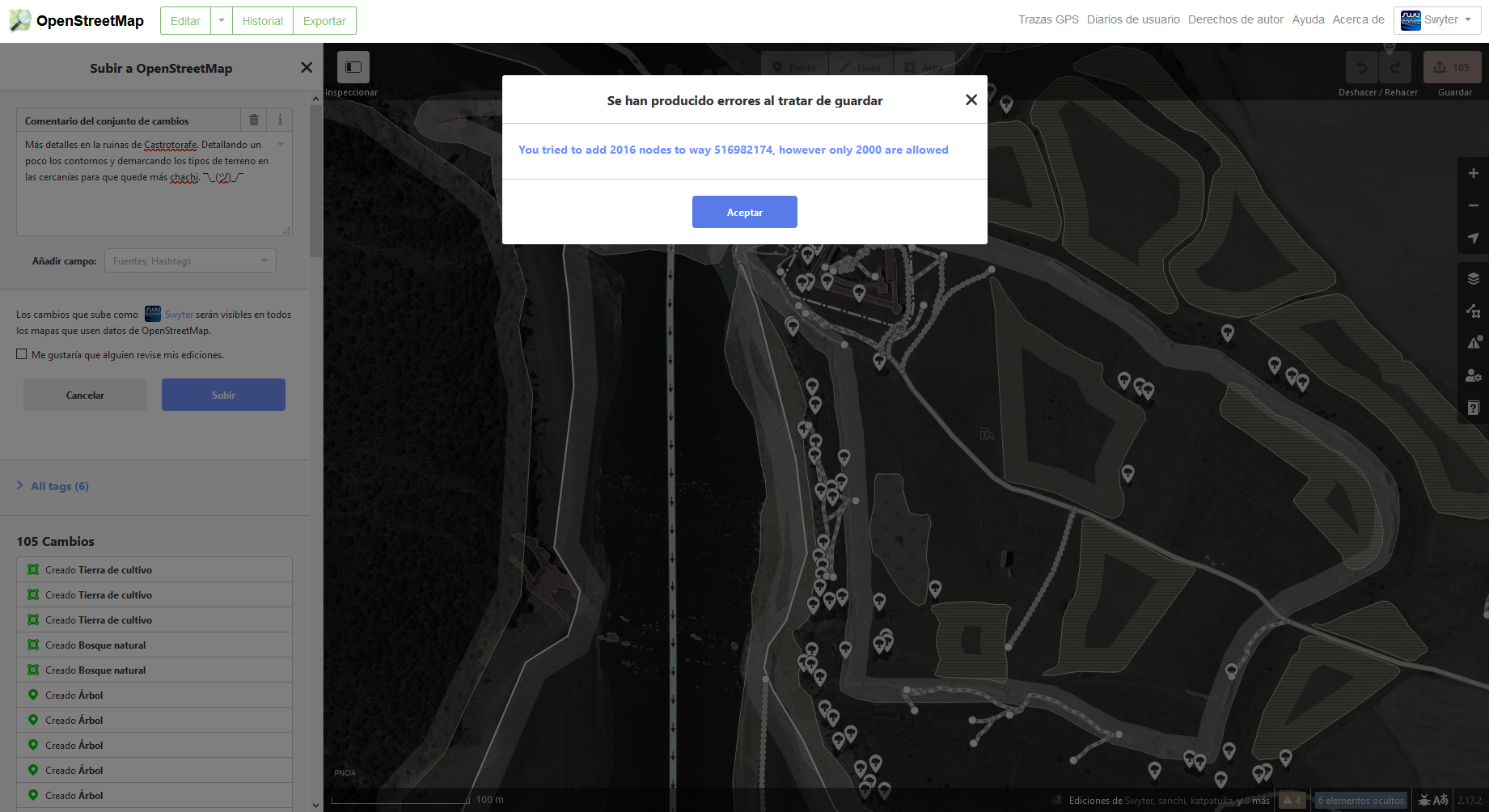Viewport: 1489px width, 812px height.
Task: Open the Swyter profile link in upload notice
Action: [179, 315]
